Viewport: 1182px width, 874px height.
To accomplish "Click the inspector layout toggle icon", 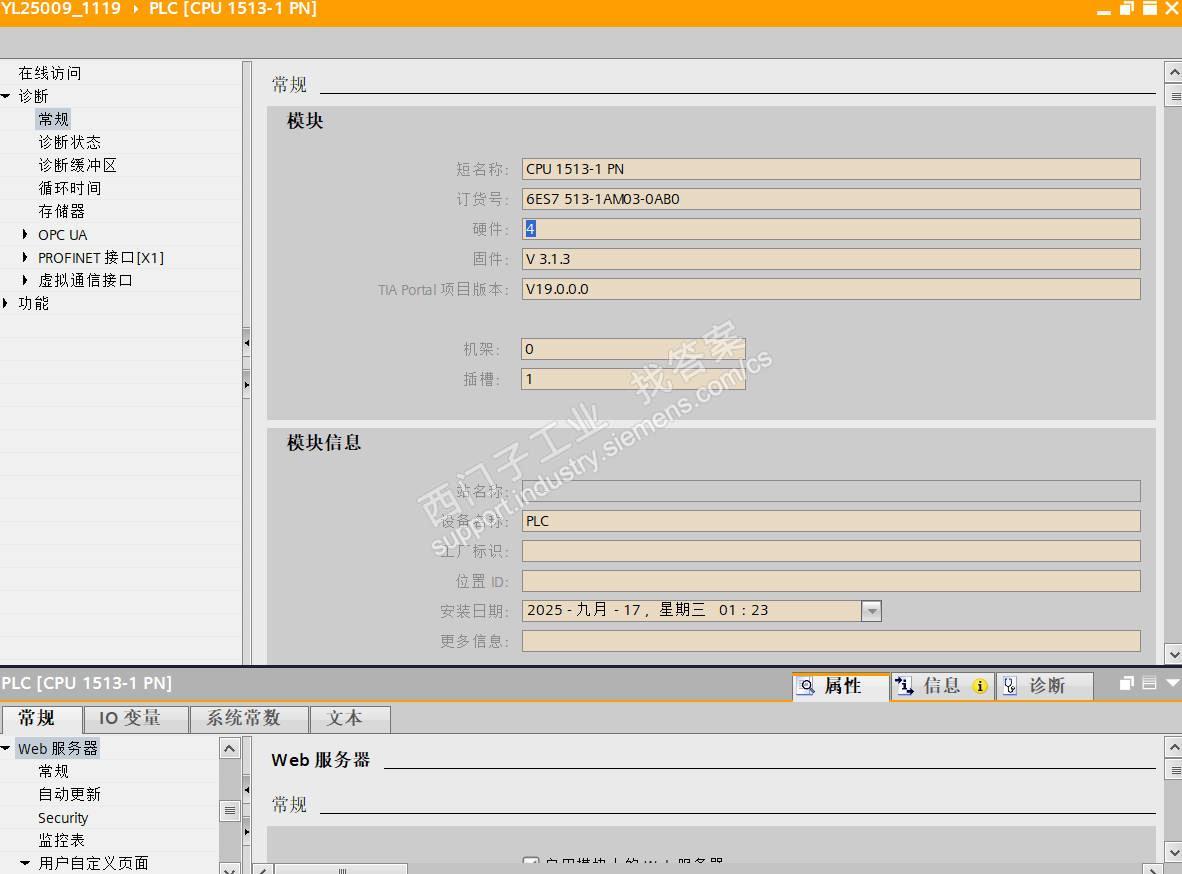I will click(x=1150, y=683).
